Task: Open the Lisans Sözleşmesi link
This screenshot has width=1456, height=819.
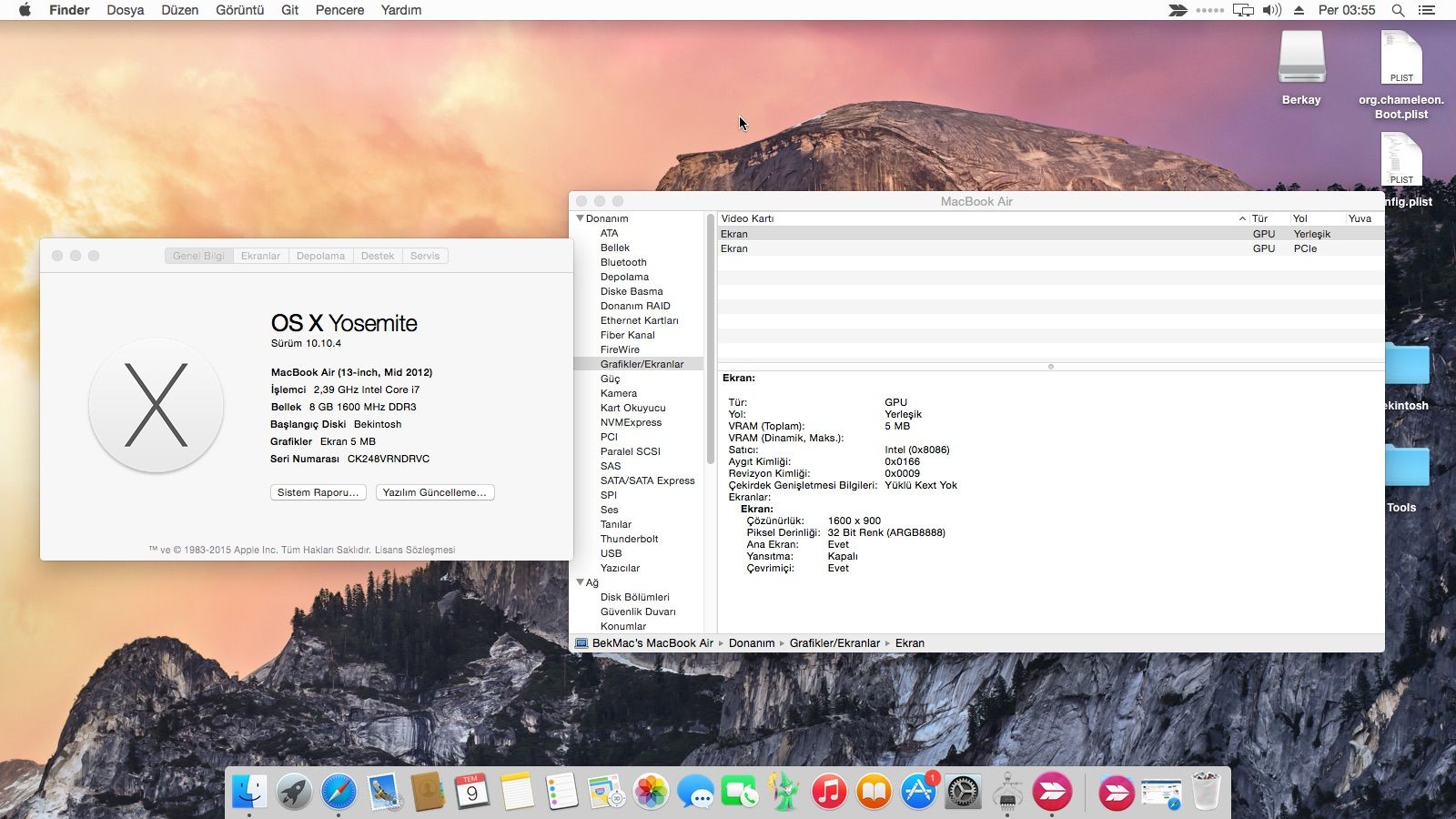Action: (415, 550)
